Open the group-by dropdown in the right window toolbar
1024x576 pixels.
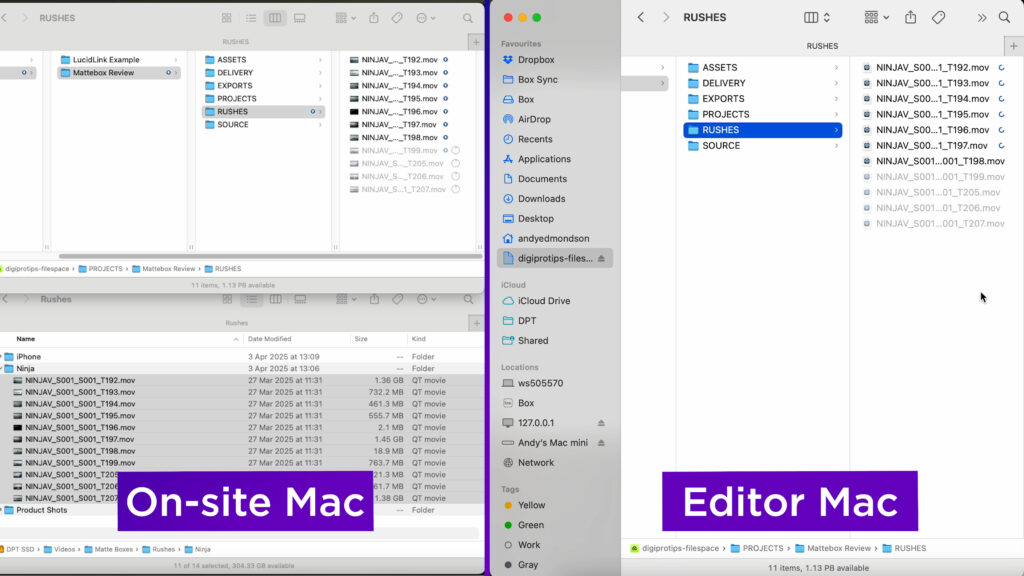[876, 18]
